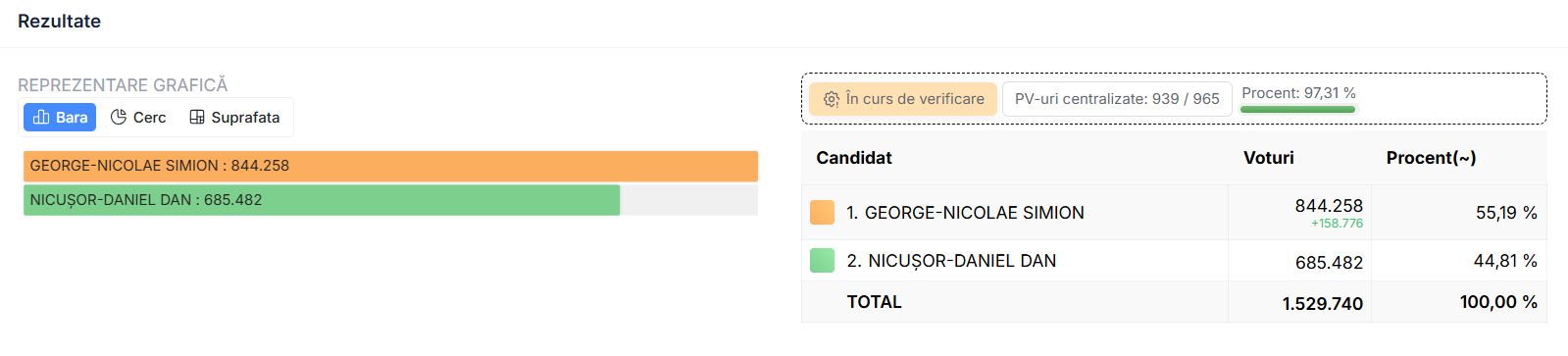
Task: Select the 1. GEORGE-NICOLAE SIMION table row
Action: point(1174,213)
